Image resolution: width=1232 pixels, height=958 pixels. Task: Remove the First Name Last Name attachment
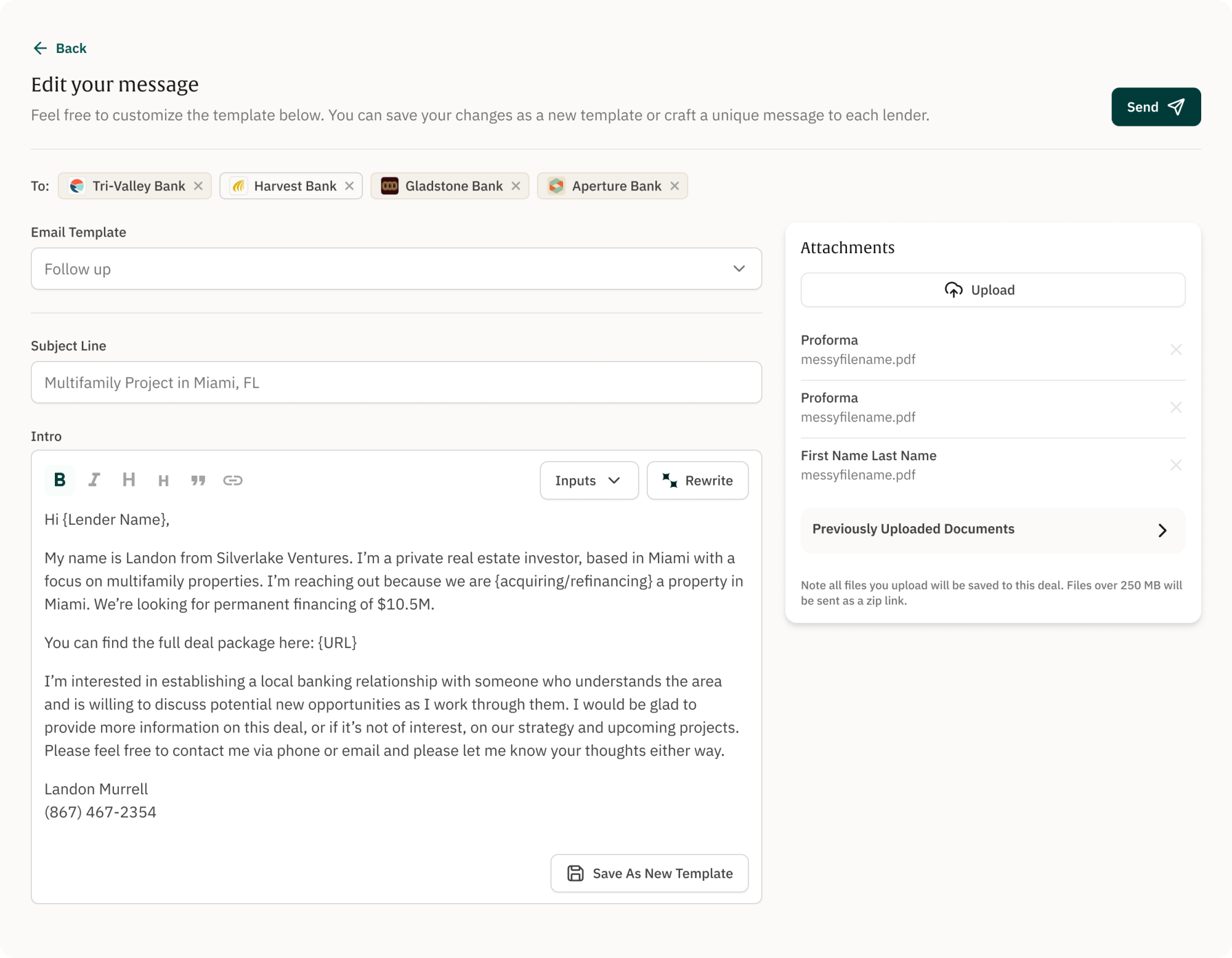point(1175,465)
